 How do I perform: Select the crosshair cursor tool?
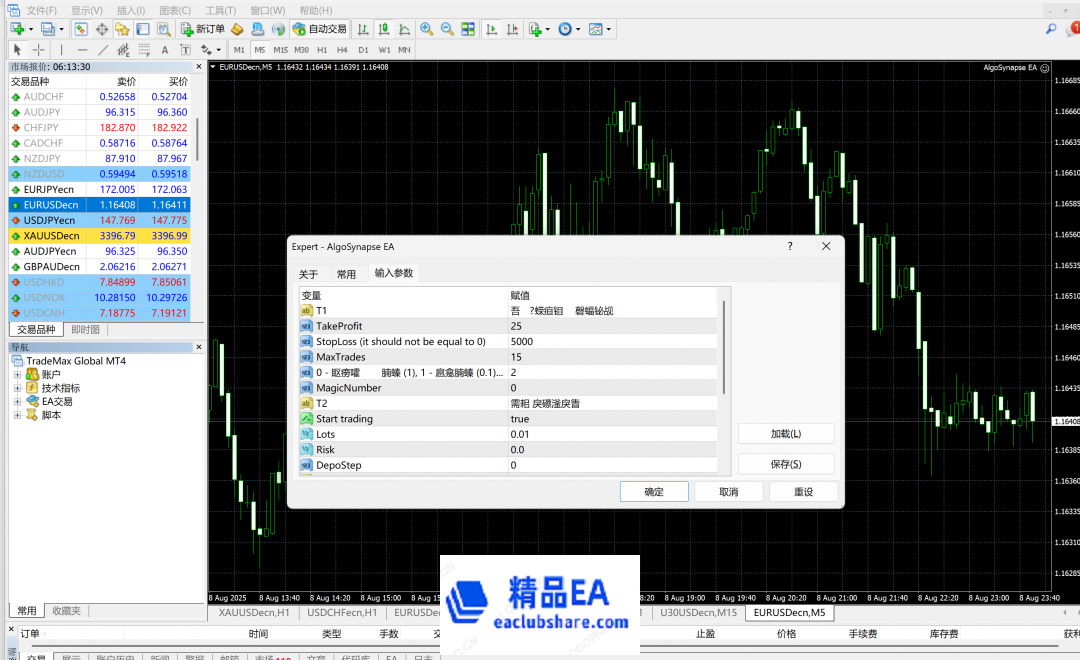click(x=39, y=49)
